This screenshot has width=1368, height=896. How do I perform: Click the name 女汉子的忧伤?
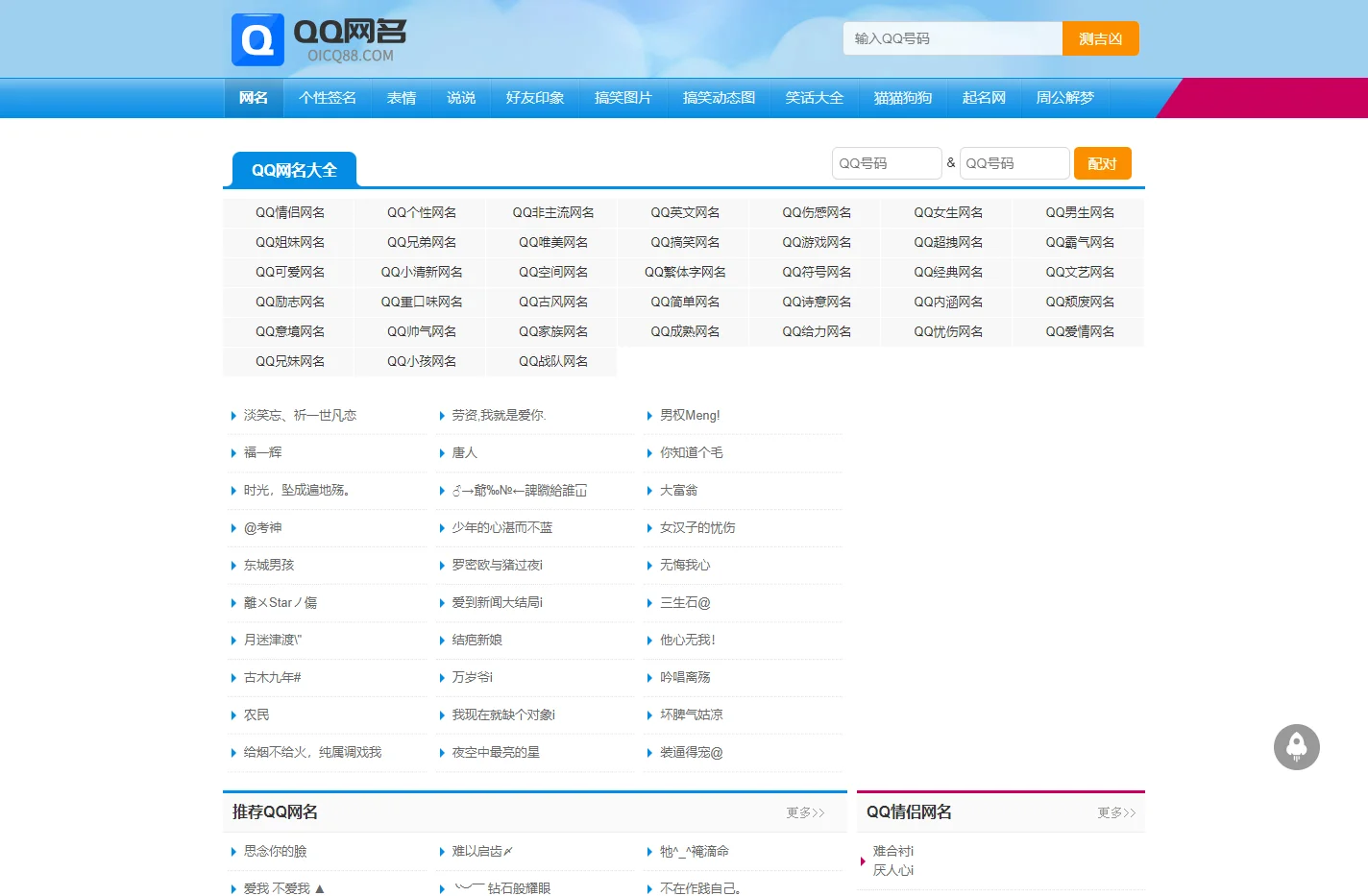pyautogui.click(x=697, y=527)
